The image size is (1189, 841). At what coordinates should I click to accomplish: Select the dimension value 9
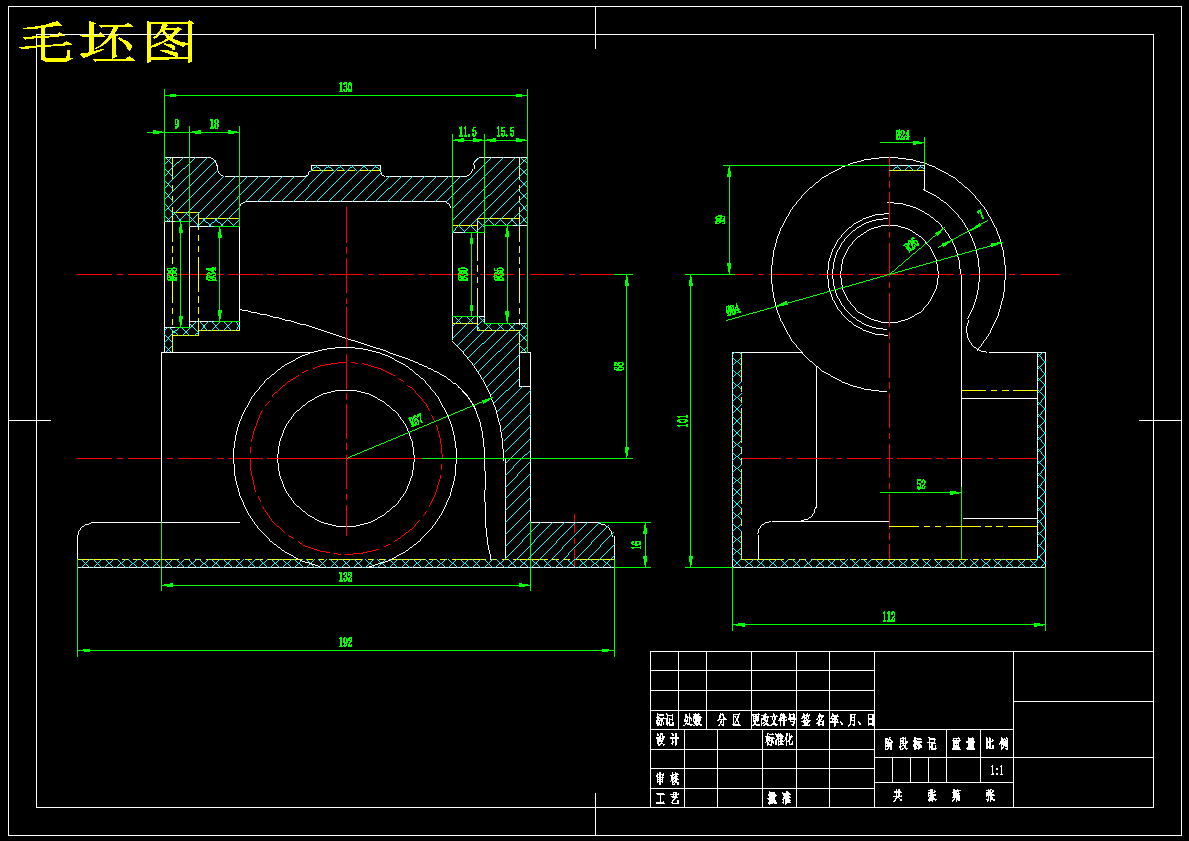click(177, 124)
